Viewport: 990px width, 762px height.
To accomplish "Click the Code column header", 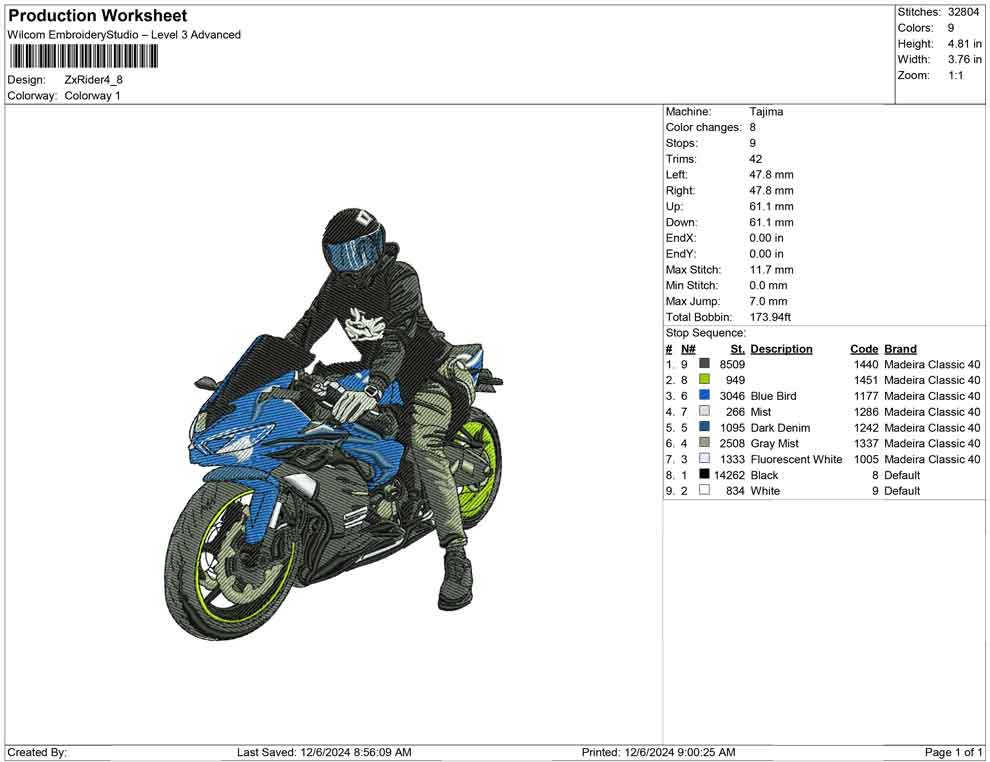I will click(x=864, y=349).
